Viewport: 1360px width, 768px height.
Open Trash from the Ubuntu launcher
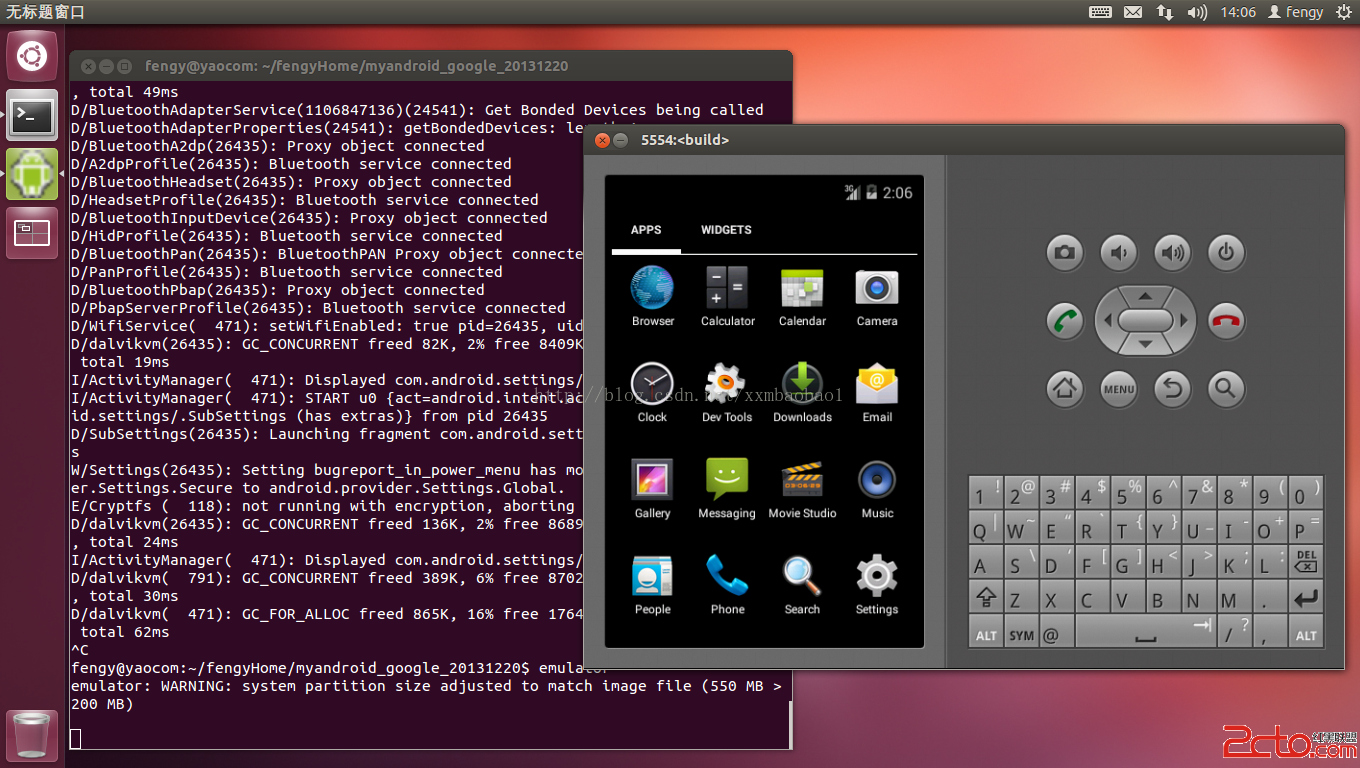point(32,736)
